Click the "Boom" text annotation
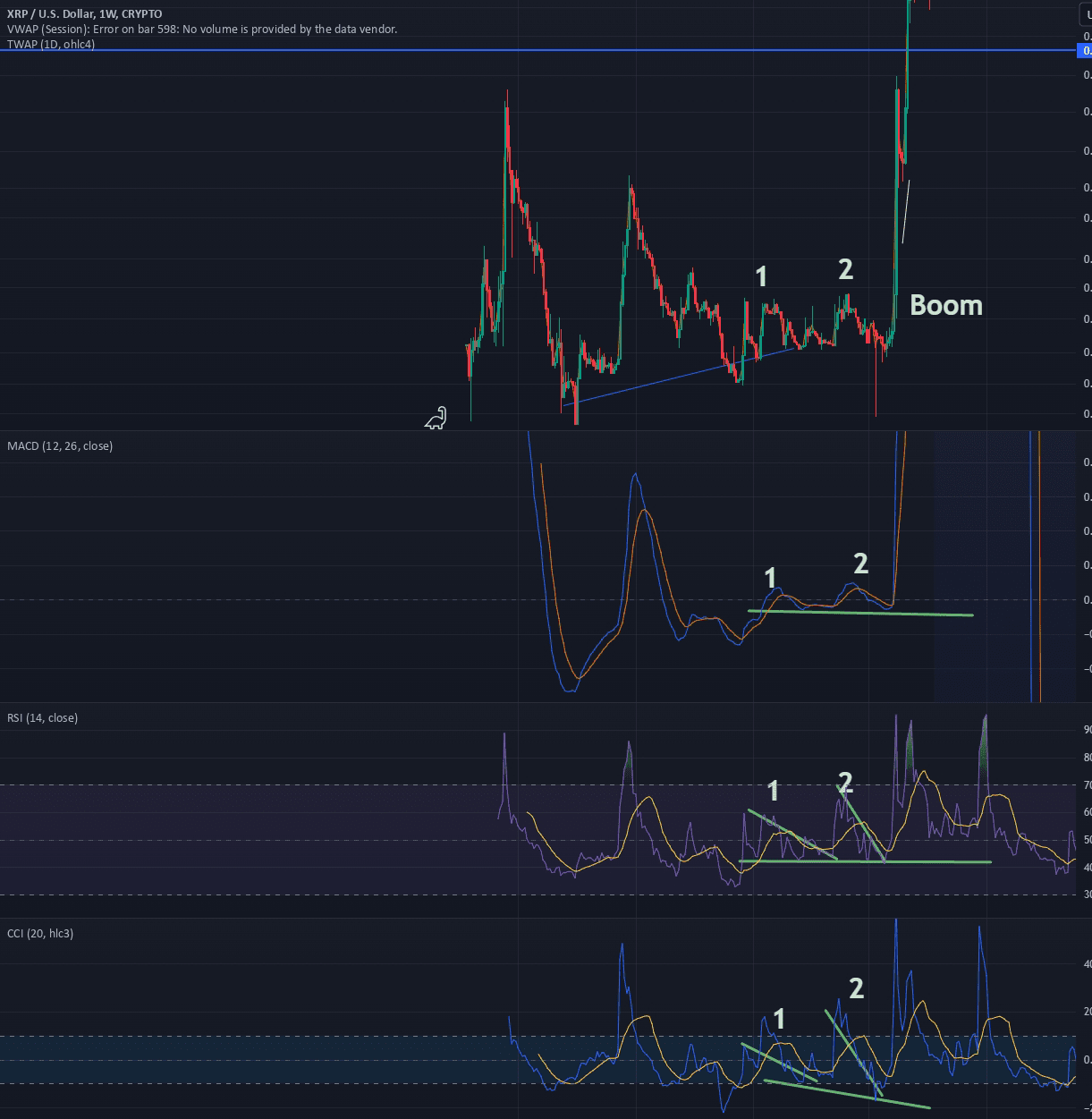Image resolution: width=1092 pixels, height=1119 pixels. point(946,305)
